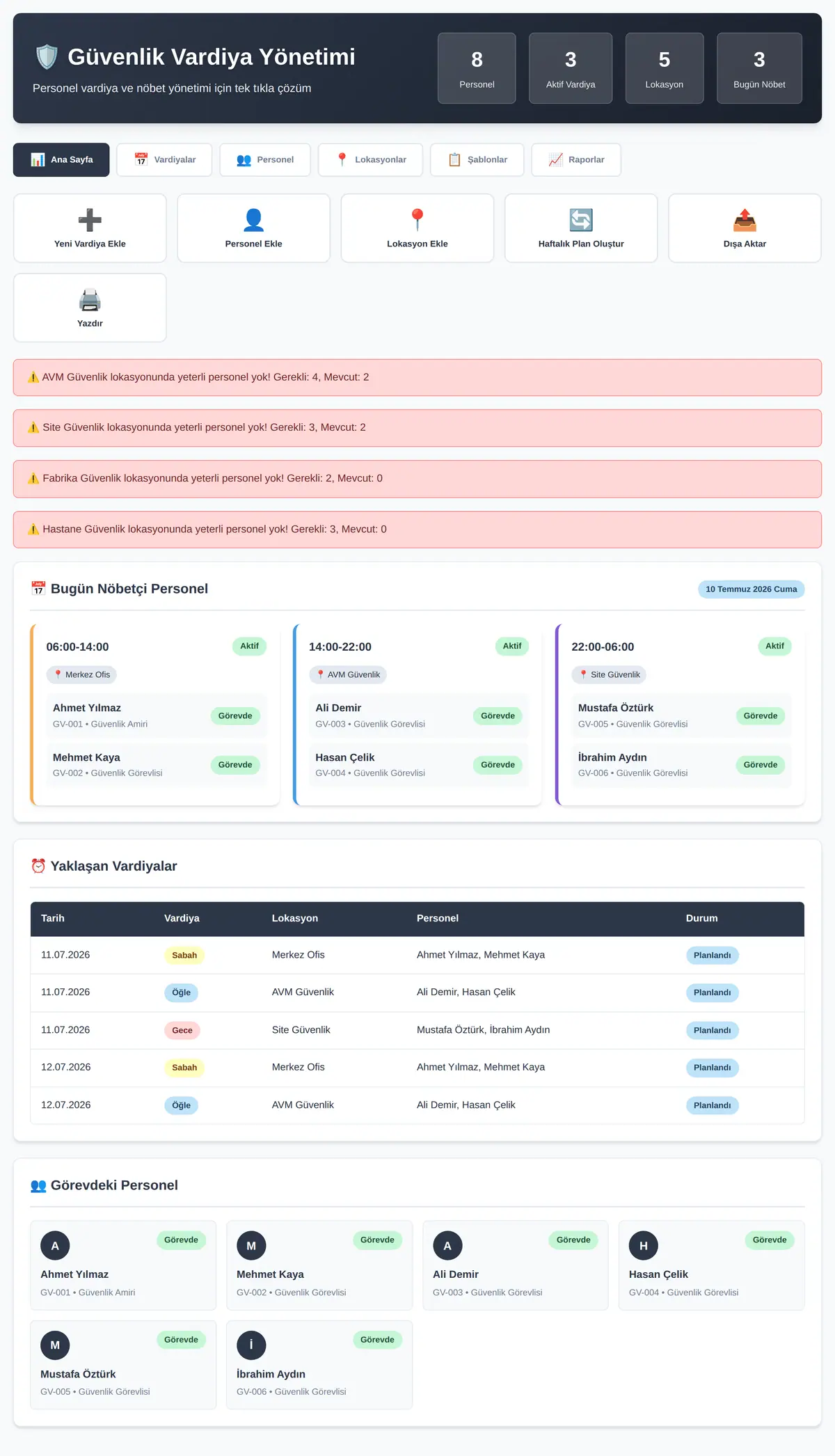
Task: Click the warning icon on AVM Güvenlik alert
Action: 33,377
